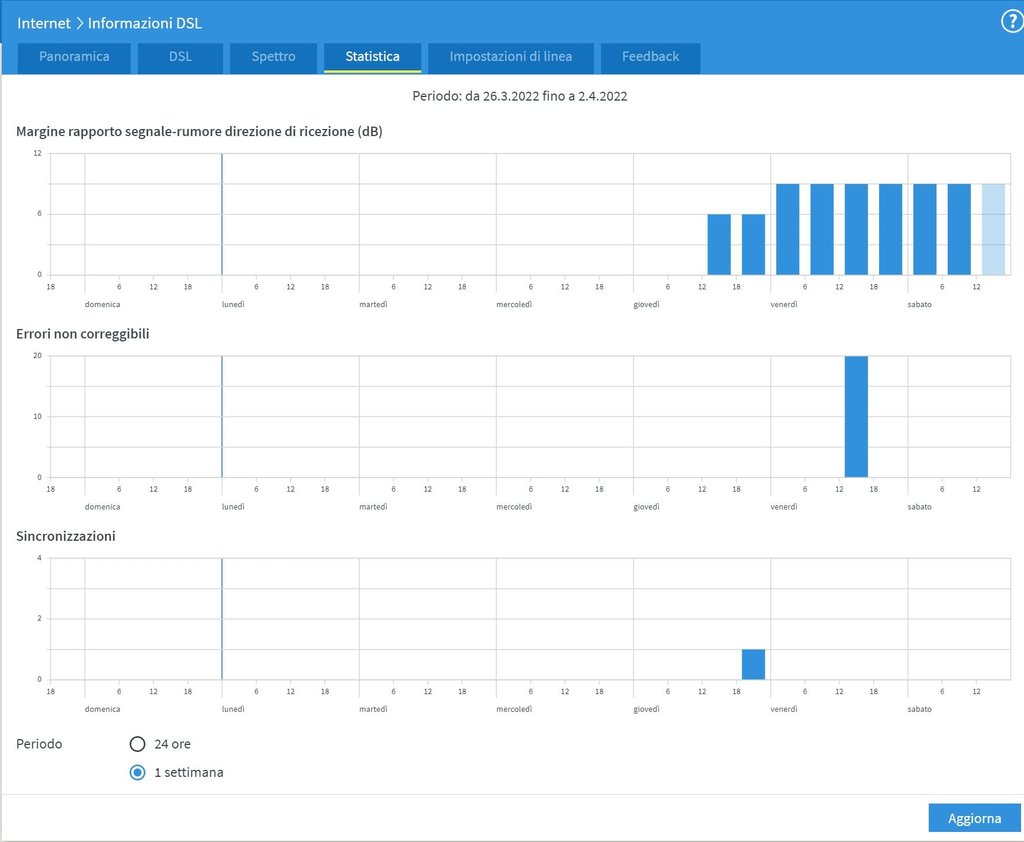Click the light blue bar in signal-noise chart
Screen dimensions: 1024x842
click(993, 229)
